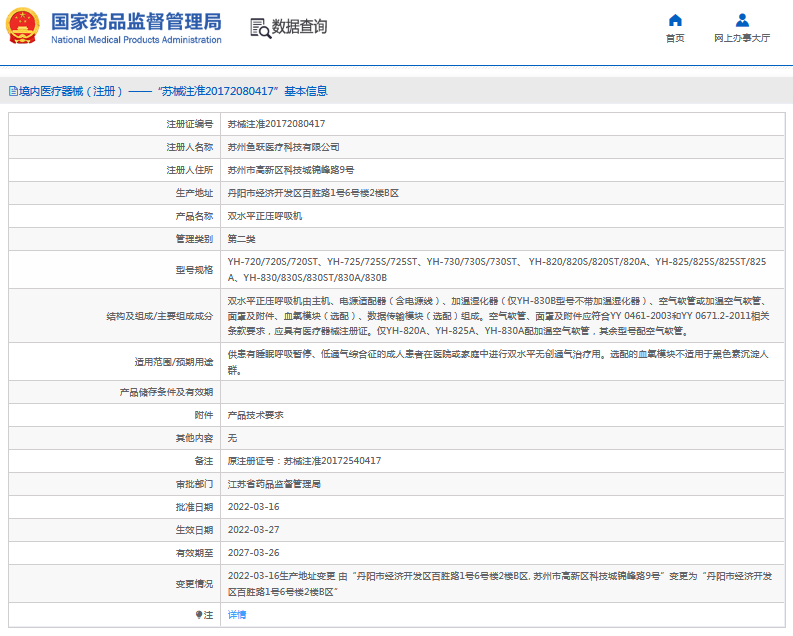Click the 附件 row label

(204, 415)
